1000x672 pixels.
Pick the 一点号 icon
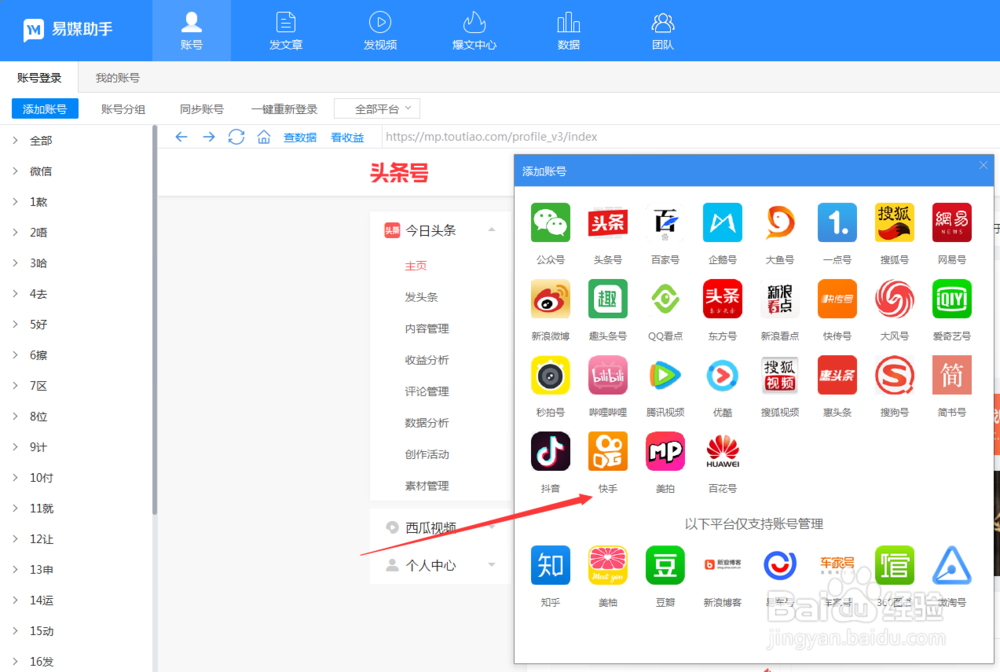(837, 223)
